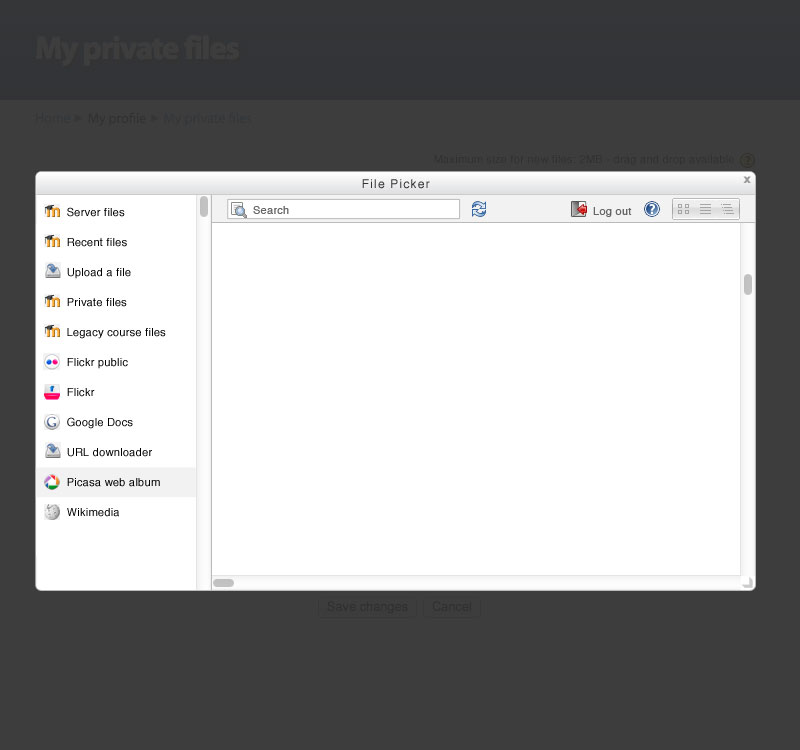Screen dimensions: 800x750
Task: Click the Legacy course files icon
Action: tap(52, 332)
